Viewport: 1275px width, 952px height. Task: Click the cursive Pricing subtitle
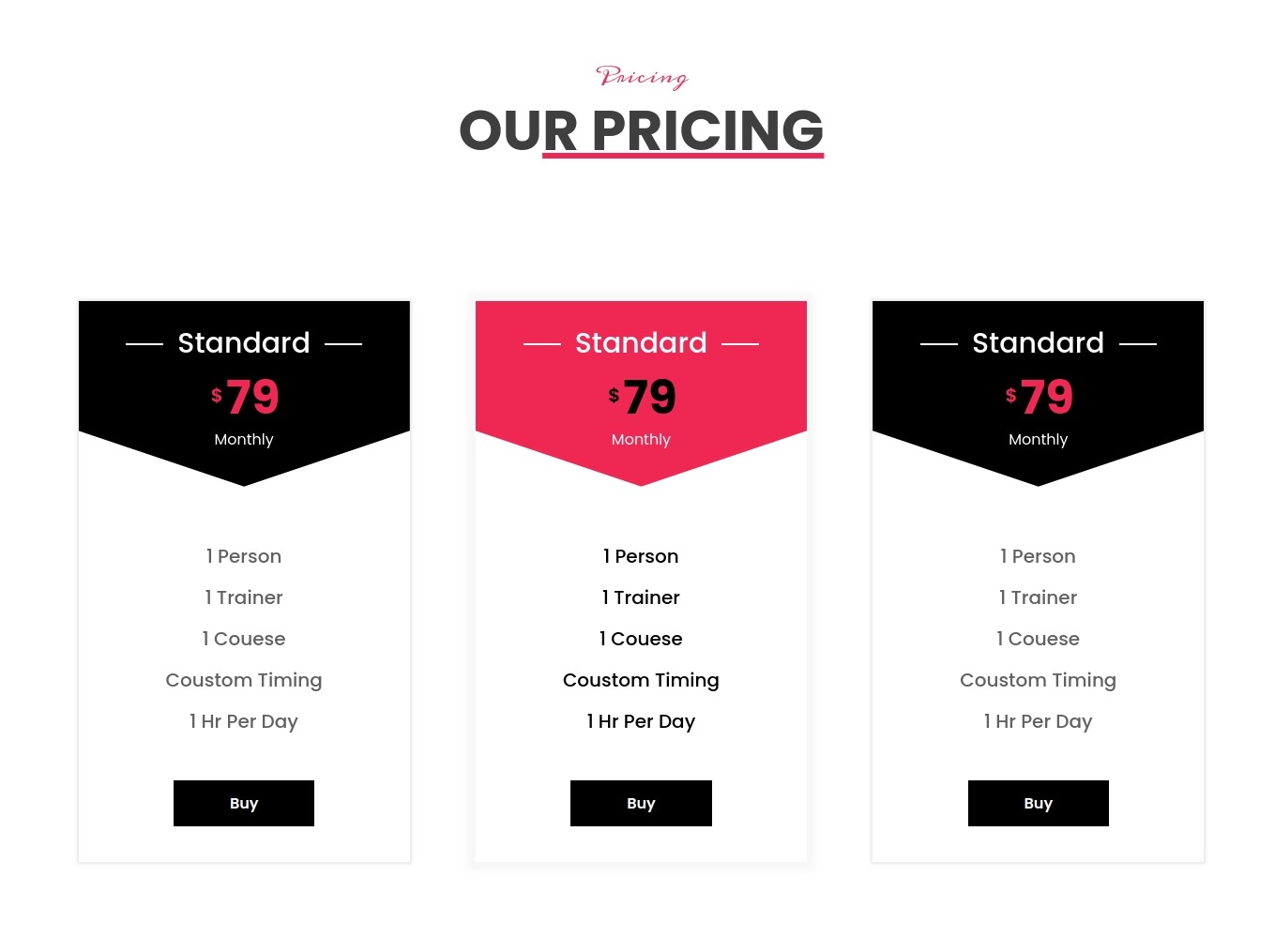tap(642, 77)
